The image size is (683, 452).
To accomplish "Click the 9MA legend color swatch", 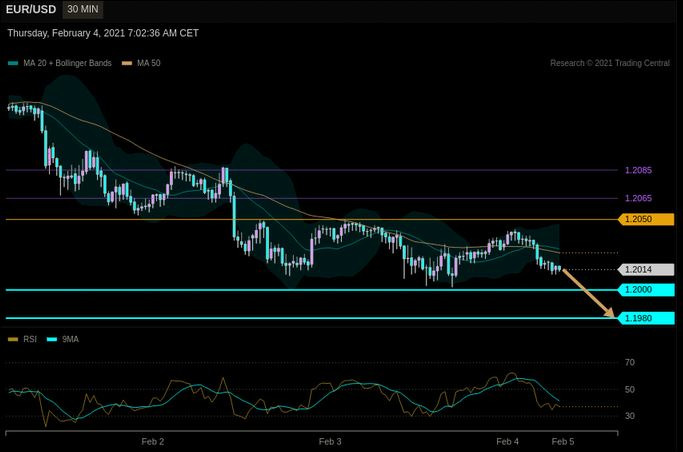I will pyautogui.click(x=52, y=339).
